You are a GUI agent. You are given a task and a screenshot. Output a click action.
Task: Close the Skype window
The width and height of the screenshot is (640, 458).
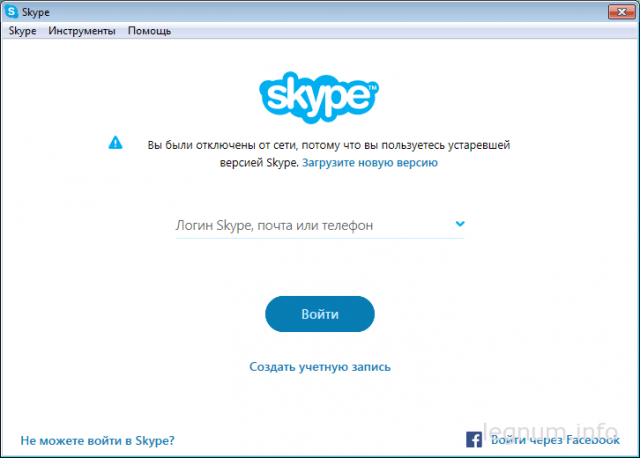coord(621,12)
